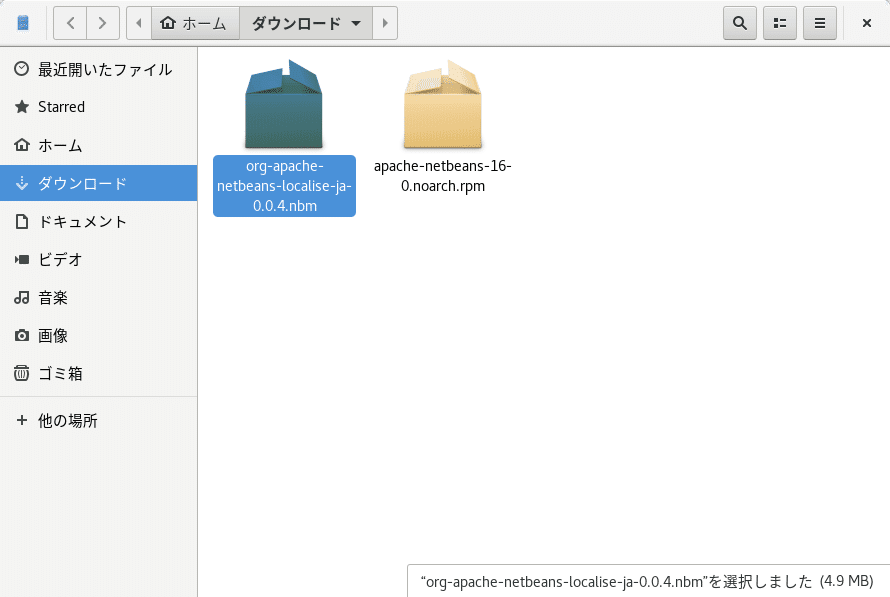This screenshot has height=597, width=890.
Task: Click the Files app icon in header
Action: (23, 23)
